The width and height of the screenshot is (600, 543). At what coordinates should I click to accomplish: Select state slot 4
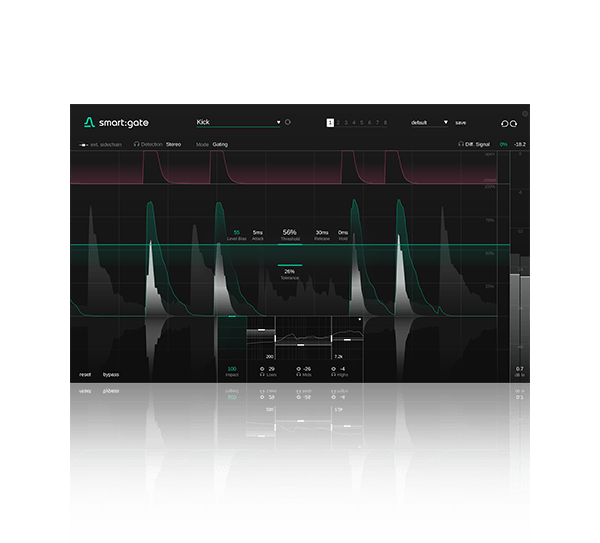(354, 122)
